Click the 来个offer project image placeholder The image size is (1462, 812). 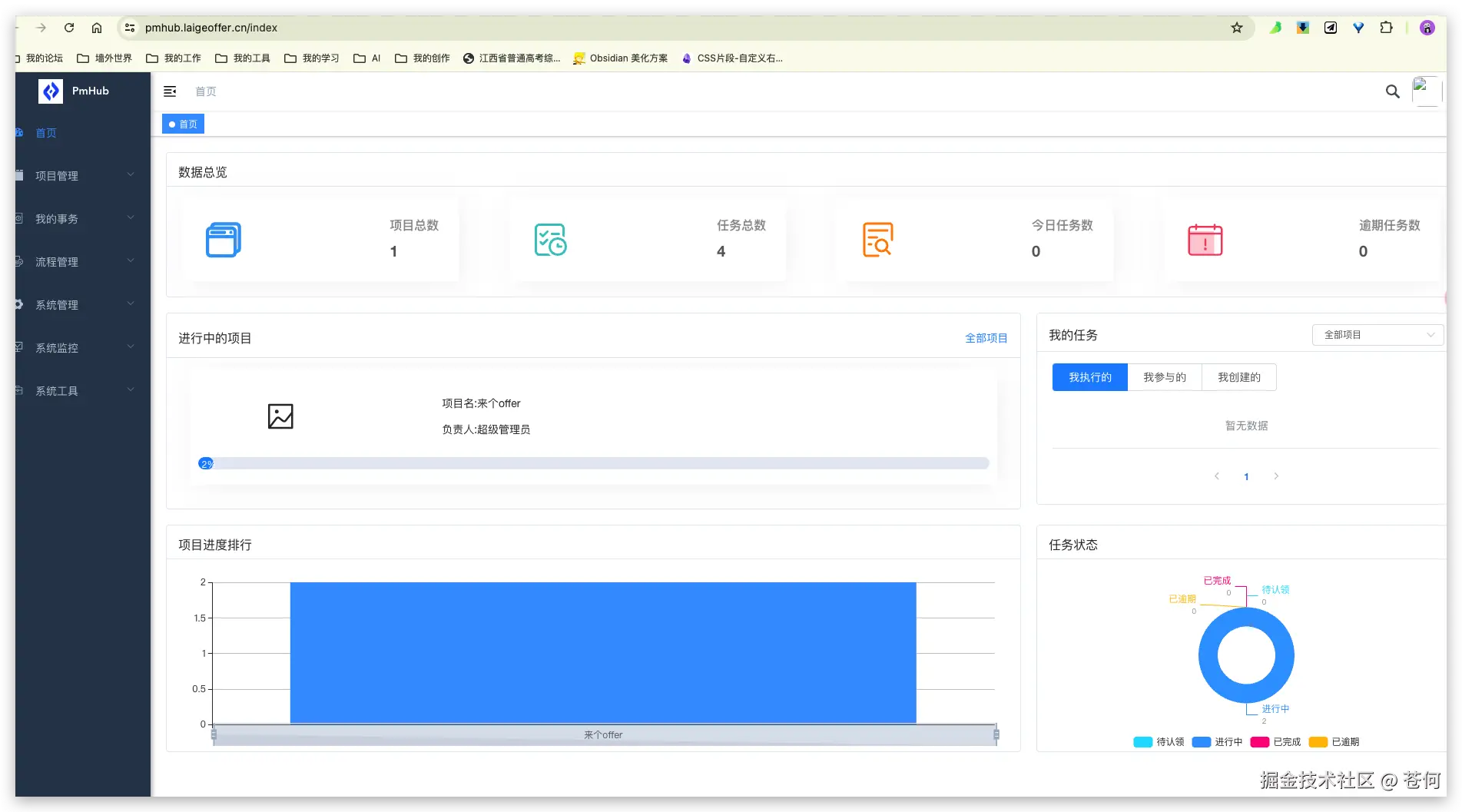point(280,416)
